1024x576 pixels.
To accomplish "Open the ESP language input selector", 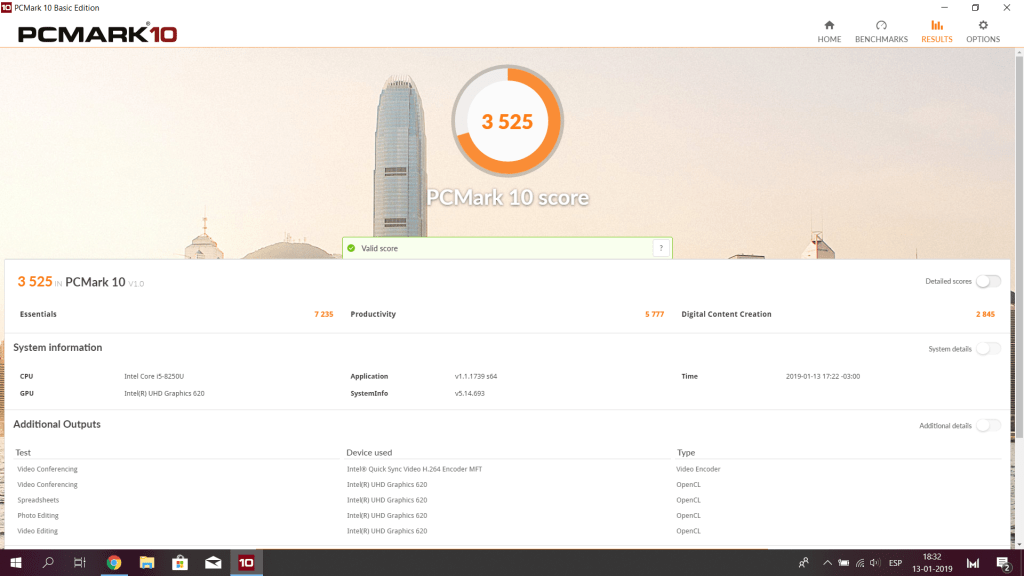I will click(896, 563).
